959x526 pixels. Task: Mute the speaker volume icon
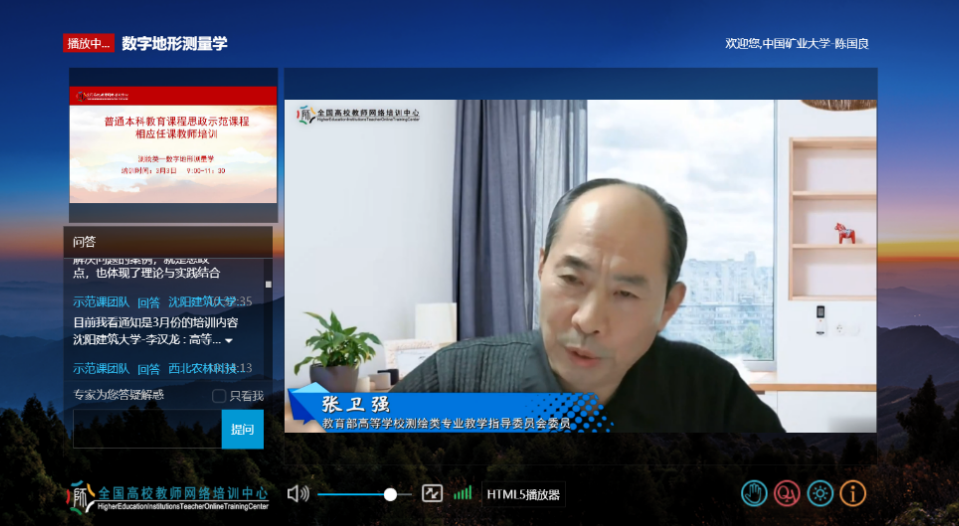[x=297, y=493]
